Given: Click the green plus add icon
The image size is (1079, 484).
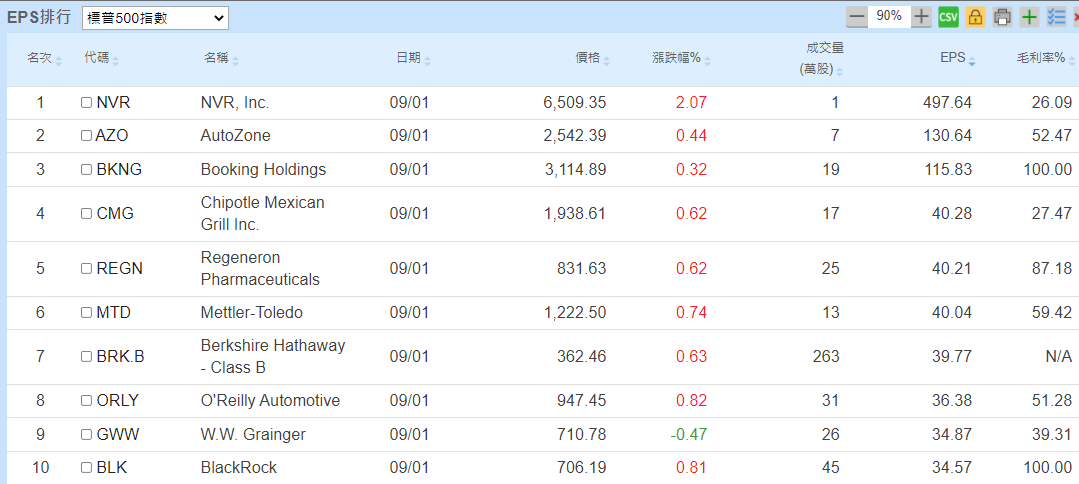Looking at the screenshot, I should [1029, 17].
